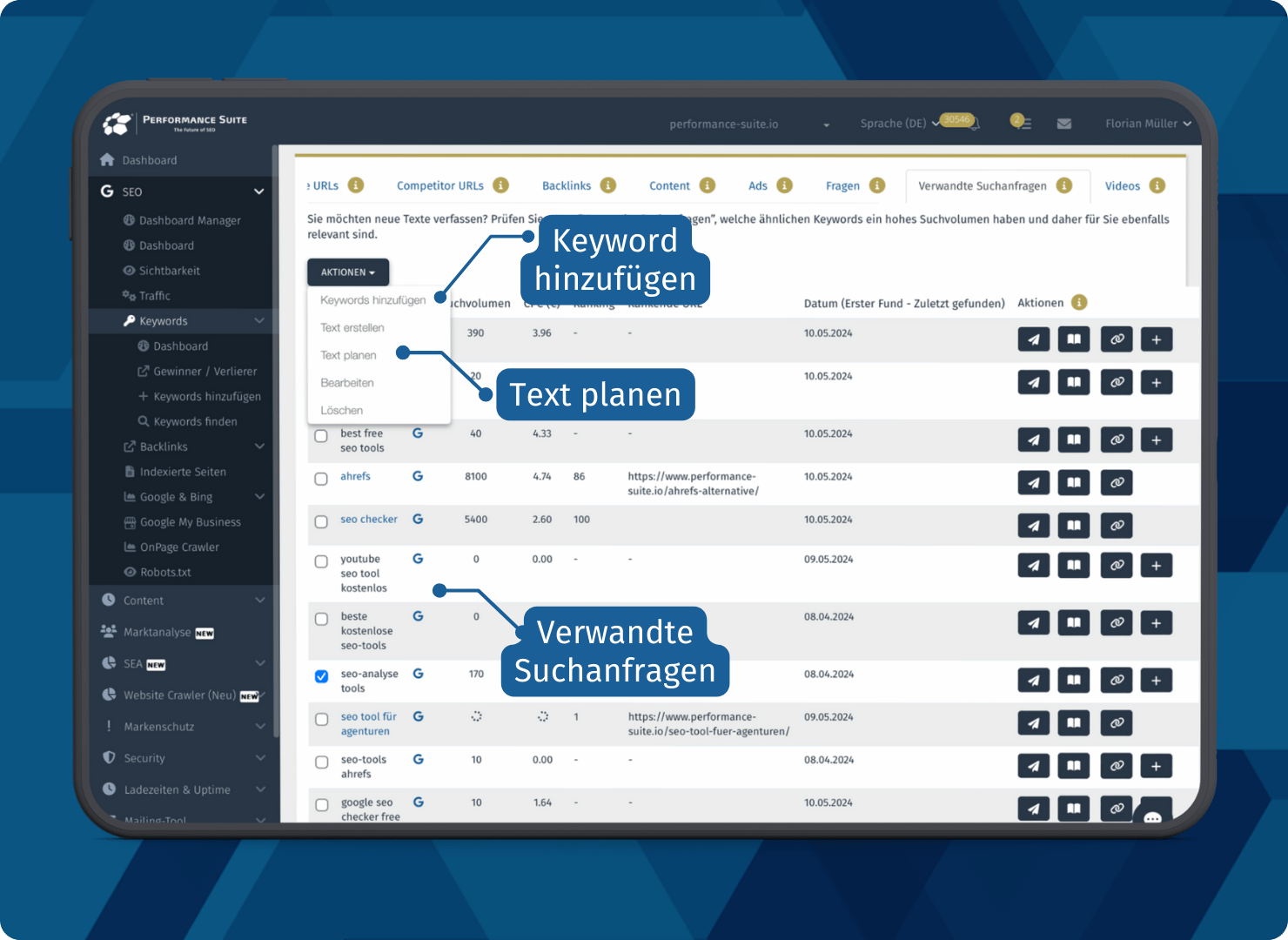This screenshot has height=940, width=1288.
Task: Click the plus icon in youtube seo tool row
Action: pyautogui.click(x=1156, y=566)
